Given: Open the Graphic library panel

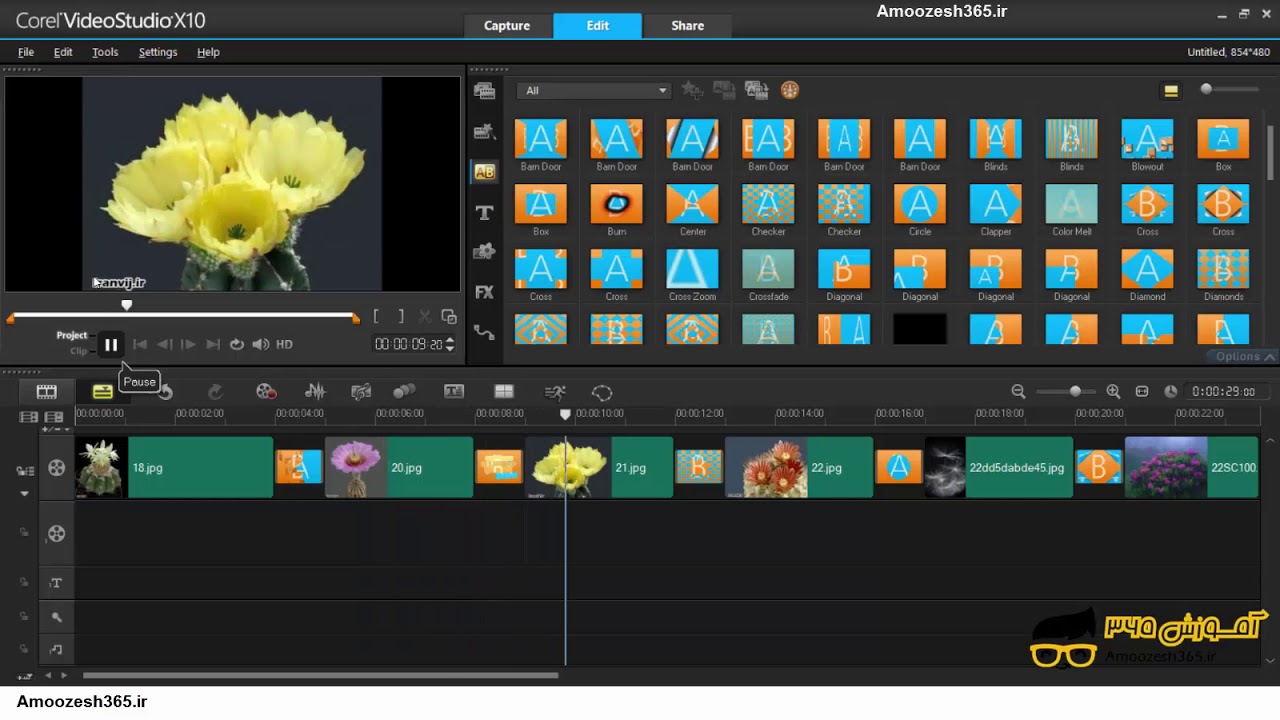Looking at the screenshot, I should click(x=485, y=251).
